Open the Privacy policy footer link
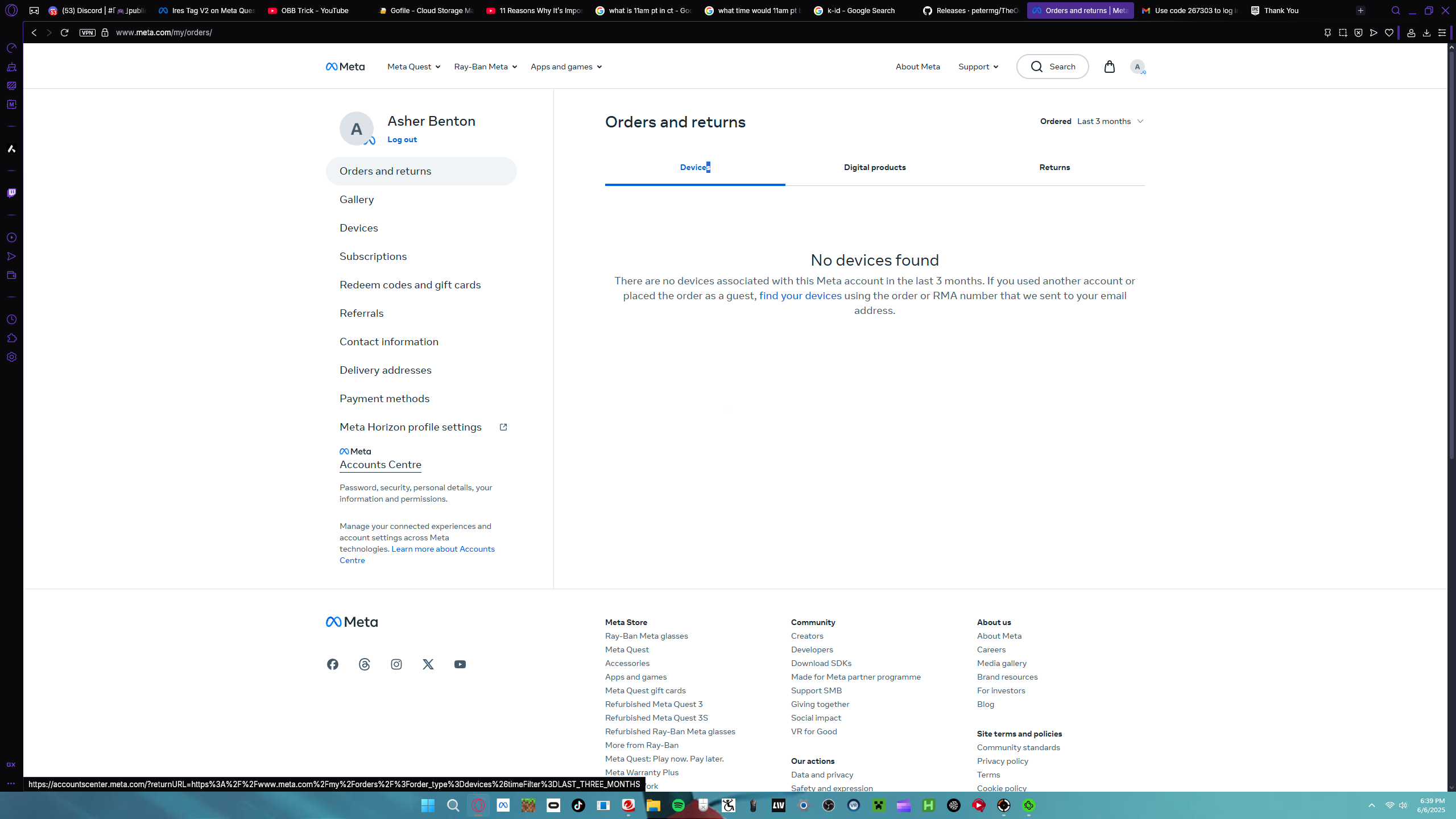The width and height of the screenshot is (1456, 819). click(1003, 761)
